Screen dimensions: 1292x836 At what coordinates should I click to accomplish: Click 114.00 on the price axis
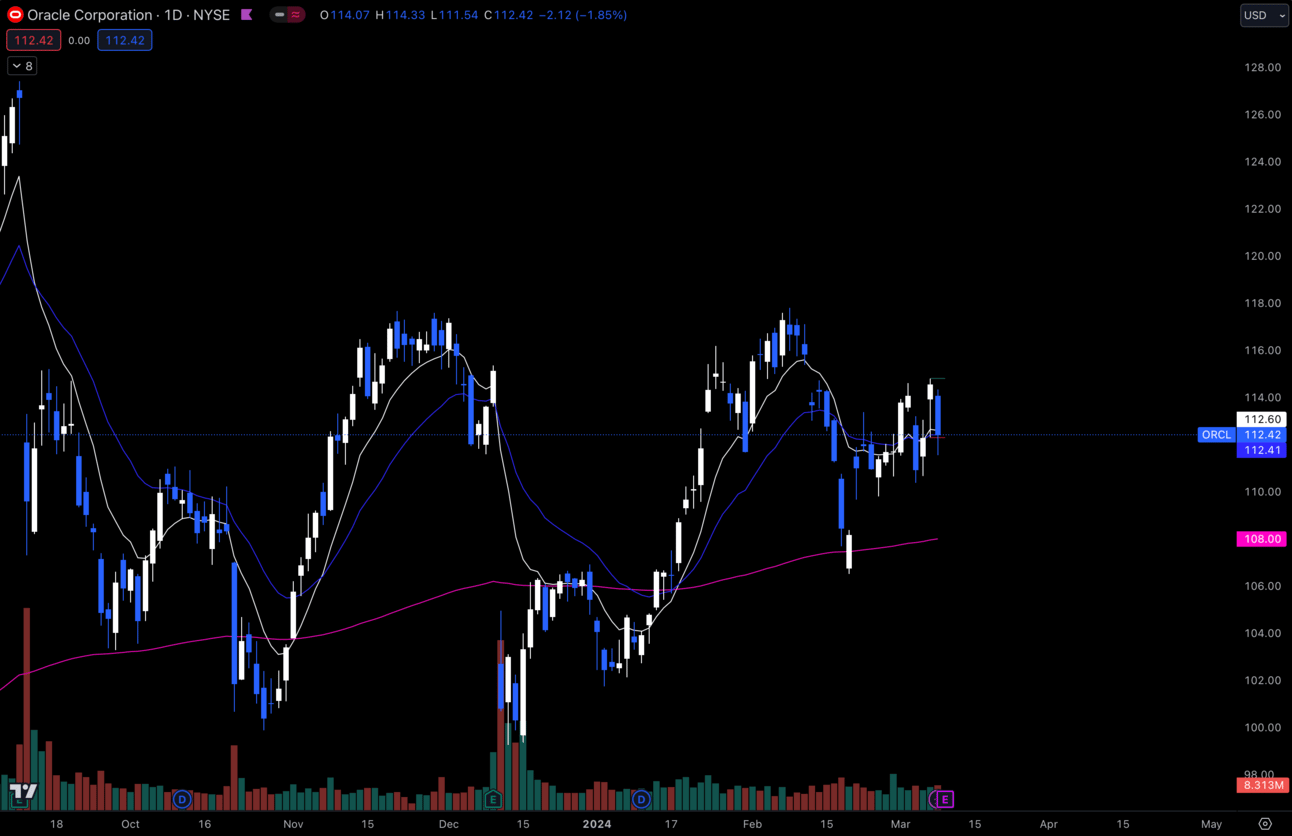tap(1261, 398)
